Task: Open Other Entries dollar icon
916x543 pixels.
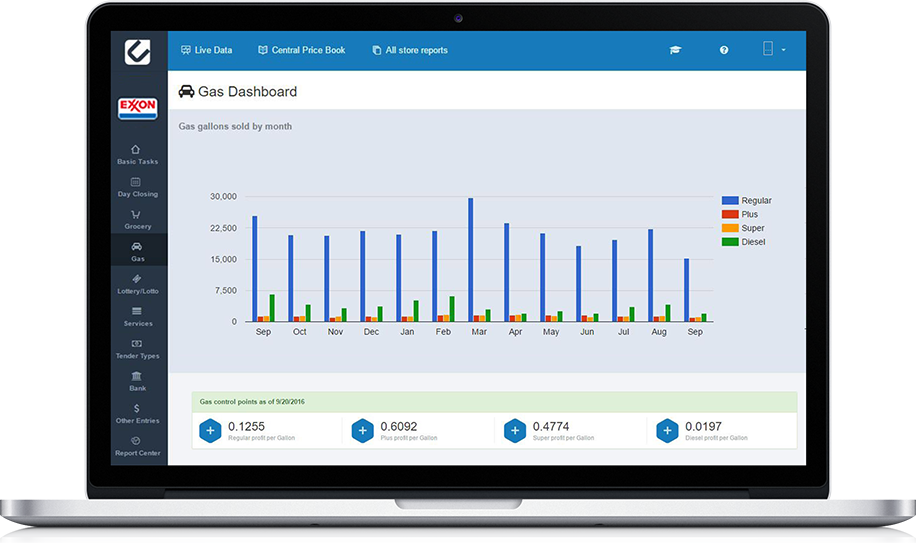Action: pyautogui.click(x=136, y=408)
